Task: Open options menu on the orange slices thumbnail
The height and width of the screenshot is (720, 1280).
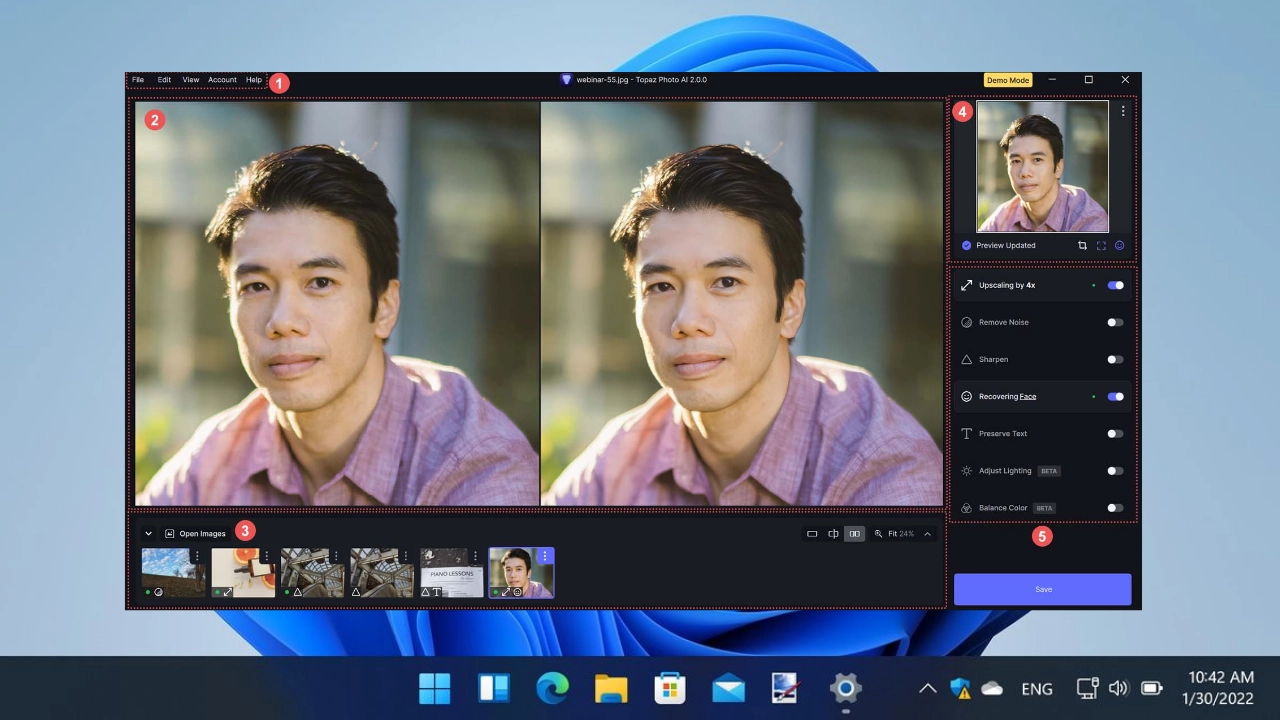Action: (266, 556)
